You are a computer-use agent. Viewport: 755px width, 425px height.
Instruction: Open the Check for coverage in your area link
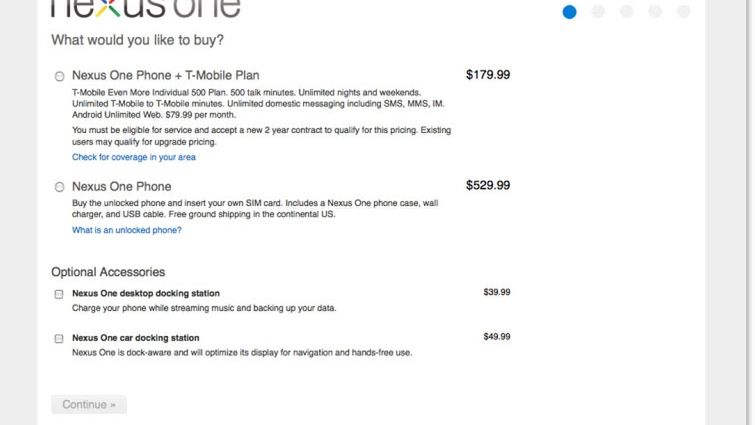tap(133, 157)
